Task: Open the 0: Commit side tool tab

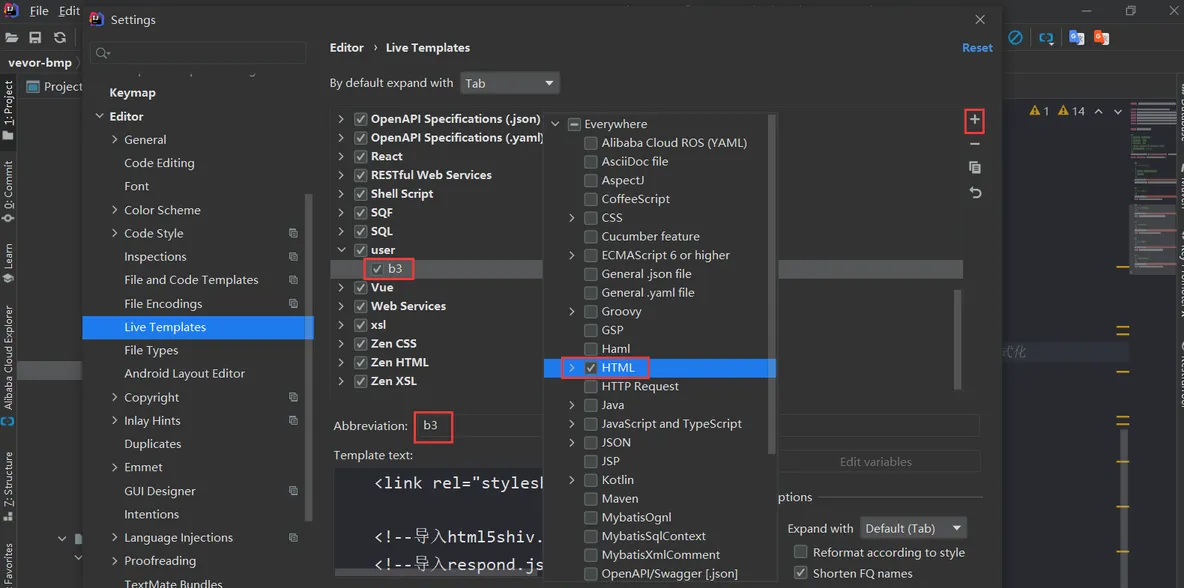Action: pos(8,189)
